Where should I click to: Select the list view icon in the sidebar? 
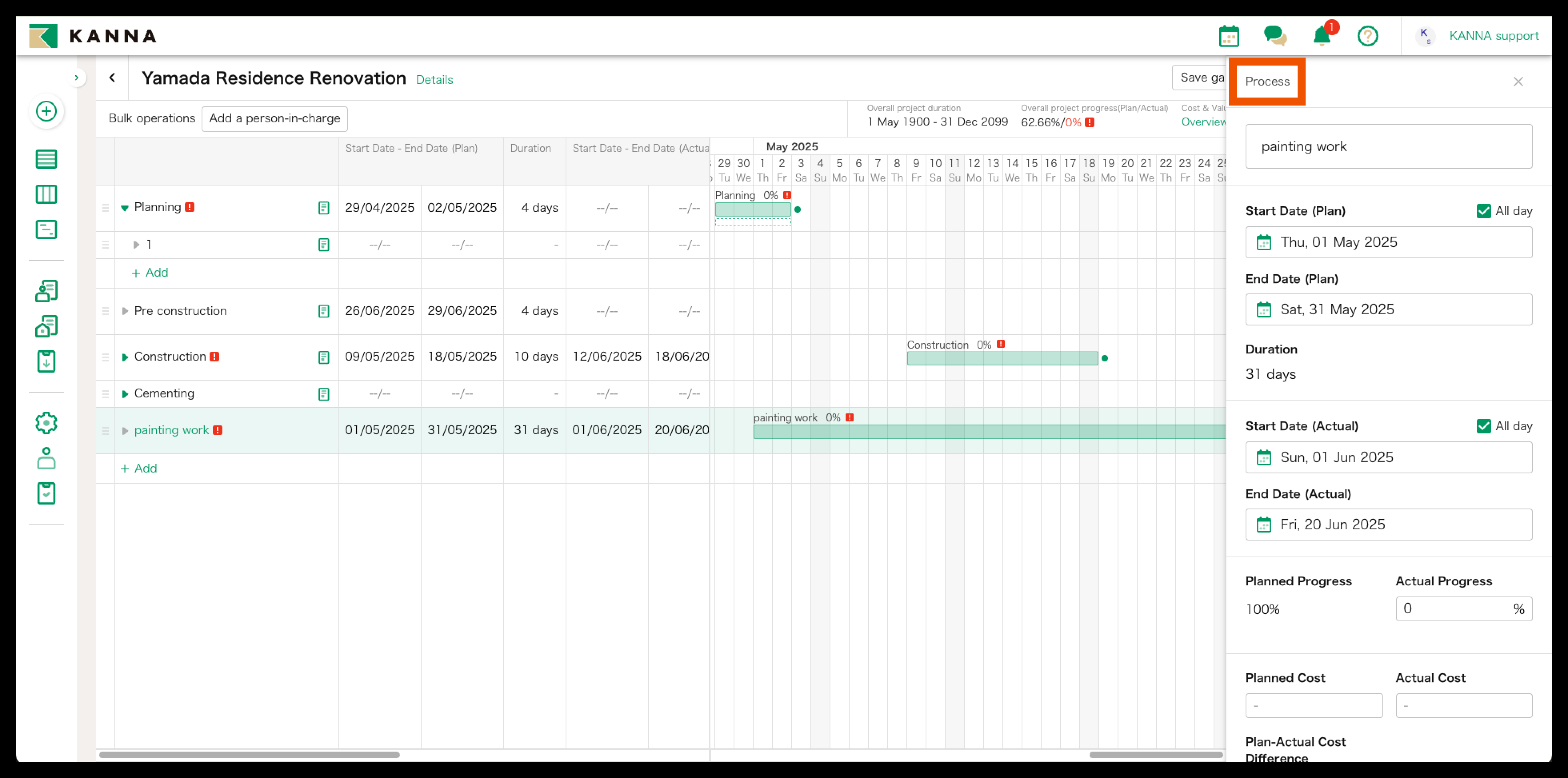(46, 159)
